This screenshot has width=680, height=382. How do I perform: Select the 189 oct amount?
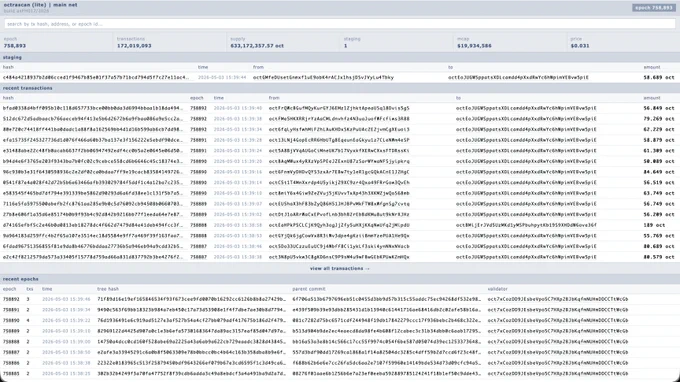tap(654, 225)
